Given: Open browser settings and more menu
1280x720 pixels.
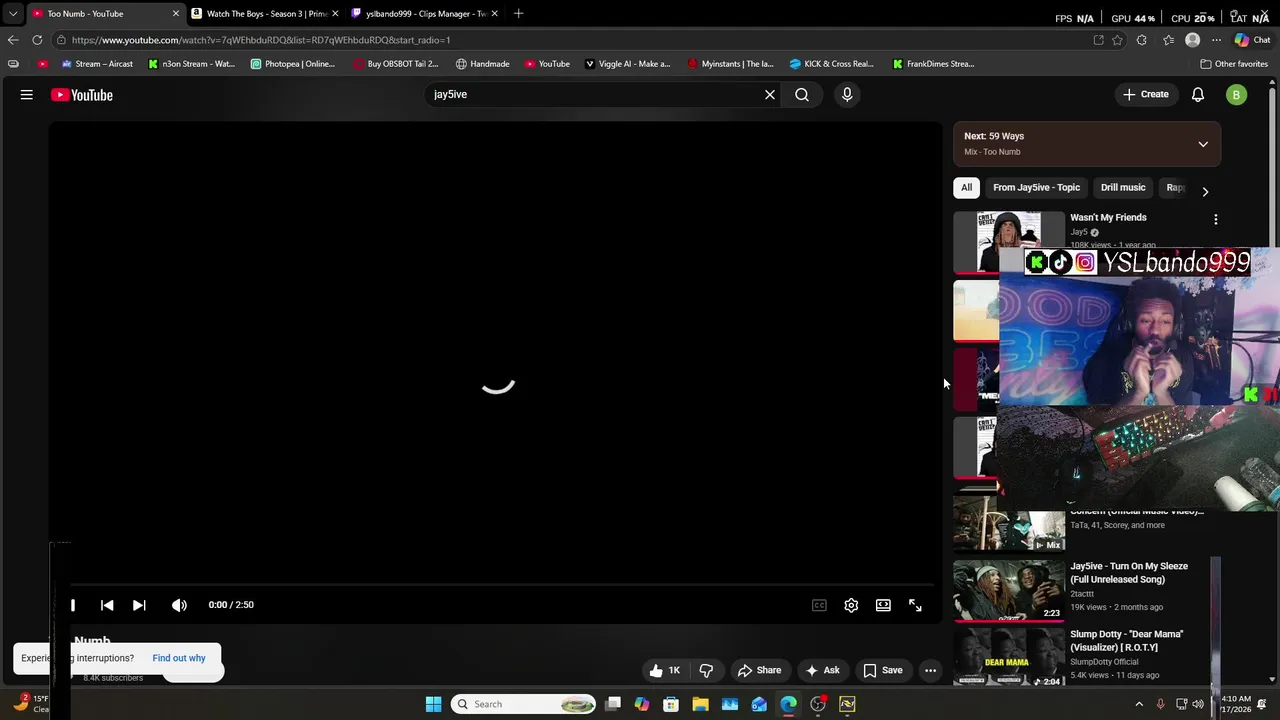Looking at the screenshot, I should [1216, 40].
